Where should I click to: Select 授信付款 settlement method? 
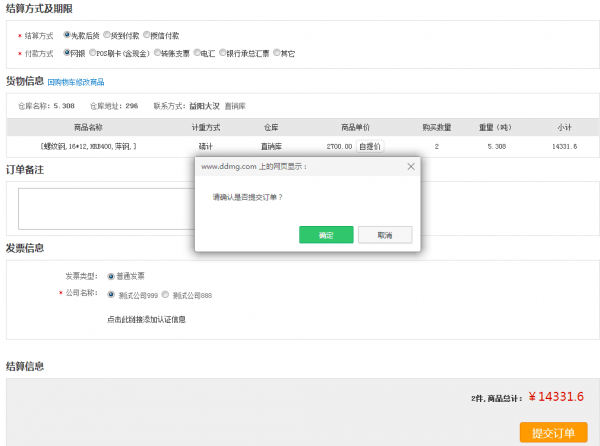pyautogui.click(x=146, y=35)
